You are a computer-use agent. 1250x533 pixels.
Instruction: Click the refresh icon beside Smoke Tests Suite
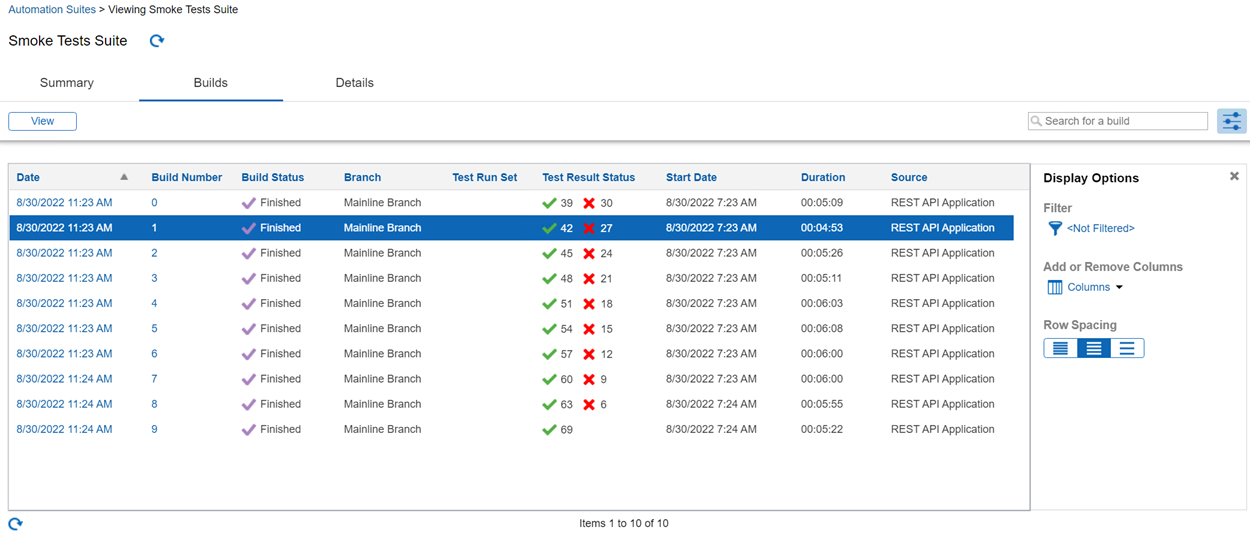(157, 41)
